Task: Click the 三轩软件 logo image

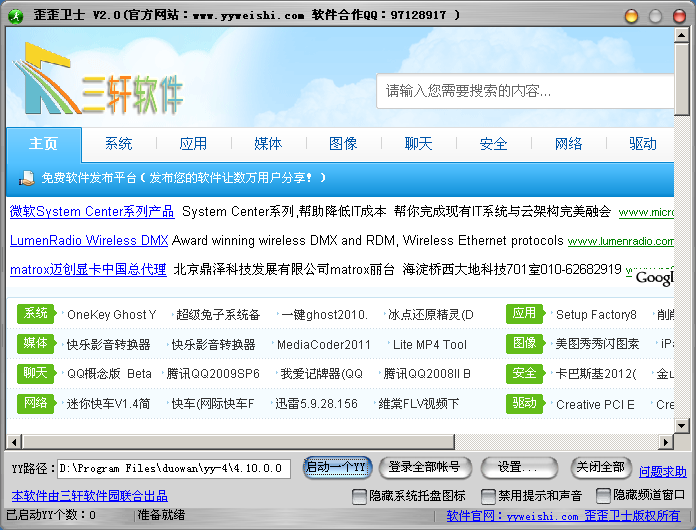Action: tap(98, 79)
